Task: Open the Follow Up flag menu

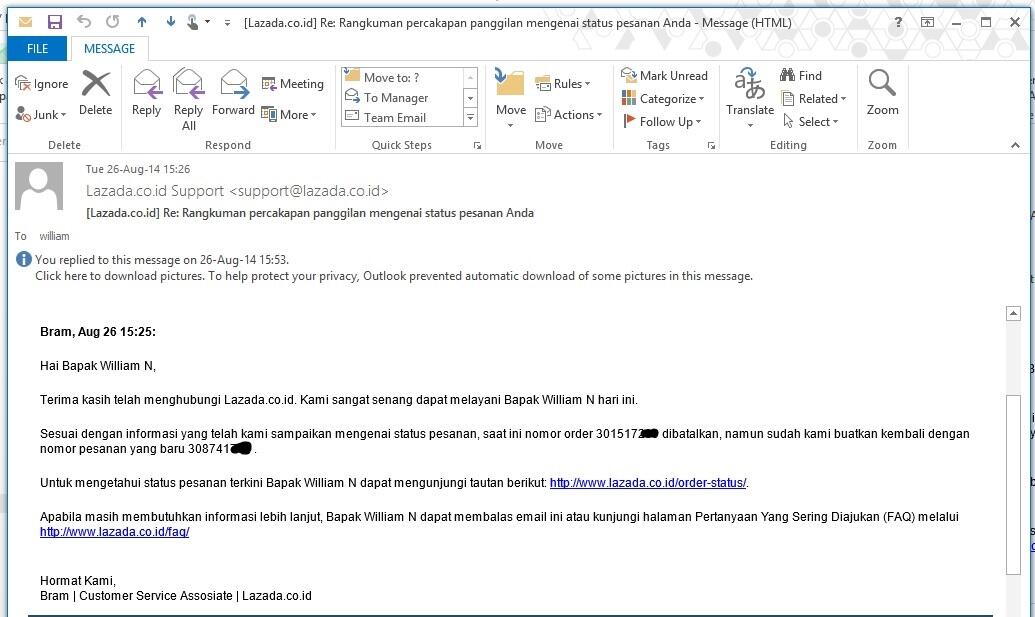Action: point(661,121)
